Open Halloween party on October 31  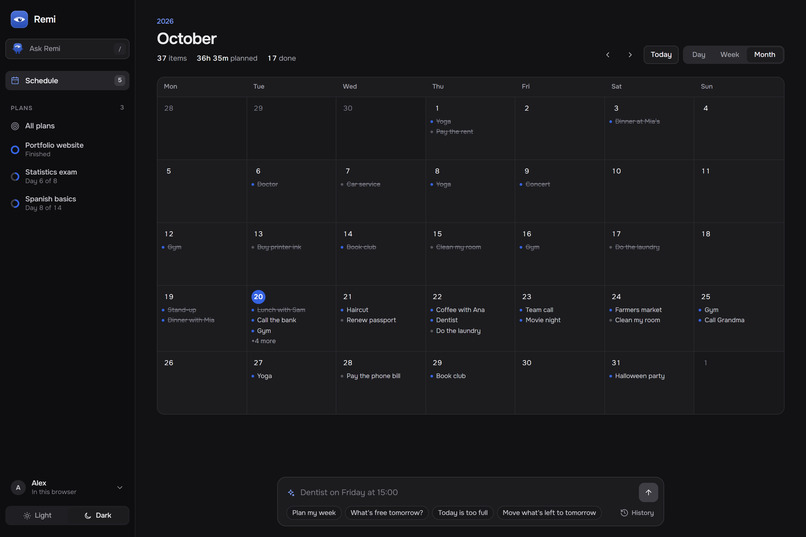tap(639, 376)
